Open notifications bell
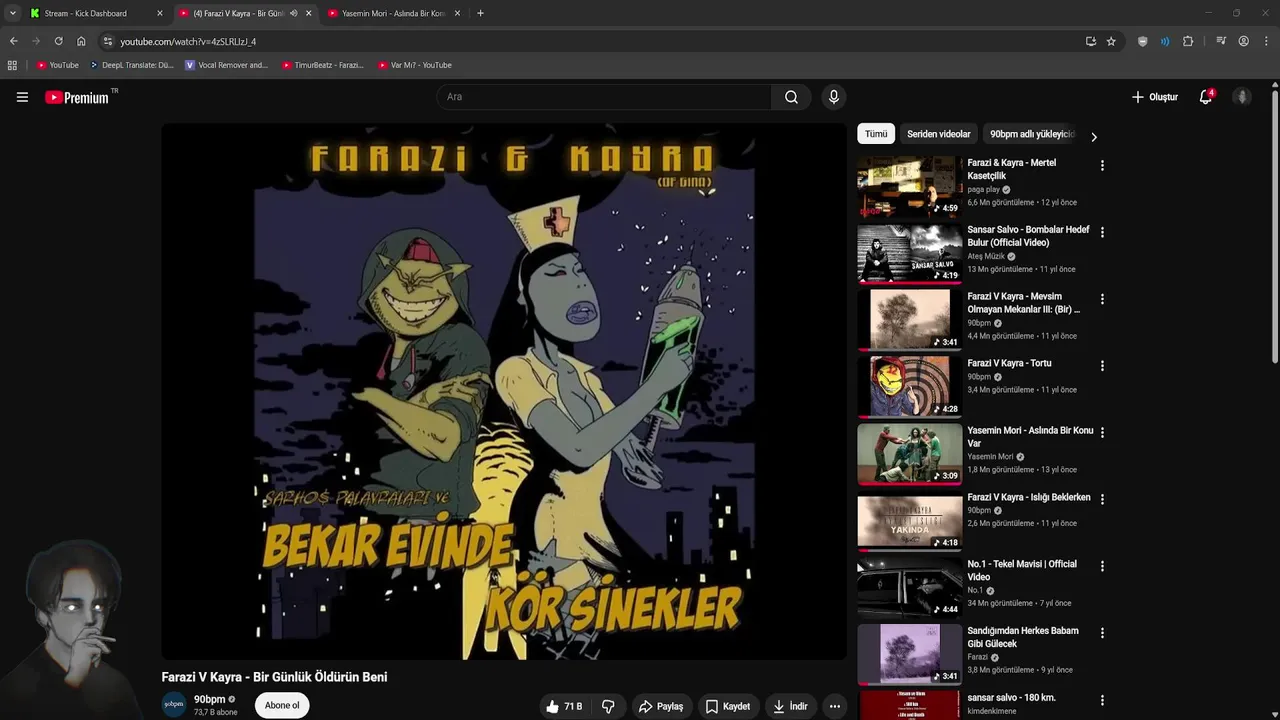 point(1206,97)
